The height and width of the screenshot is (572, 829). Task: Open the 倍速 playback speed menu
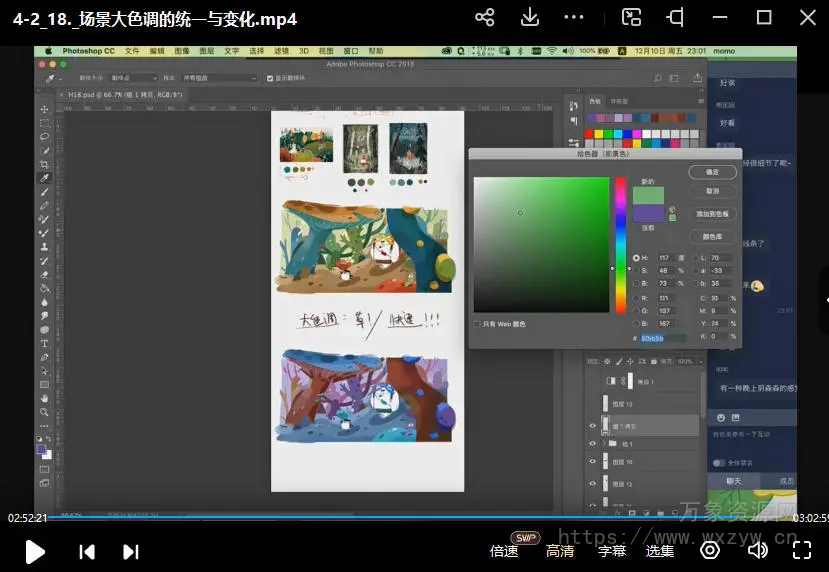coord(504,551)
